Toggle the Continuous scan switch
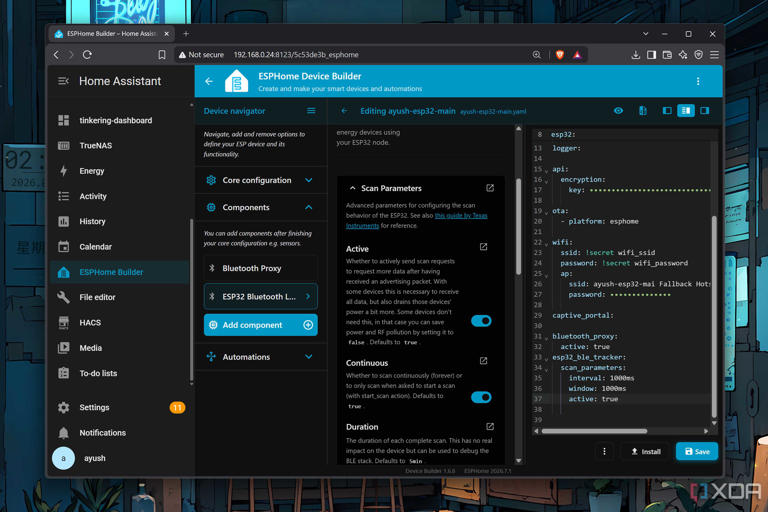 [481, 397]
